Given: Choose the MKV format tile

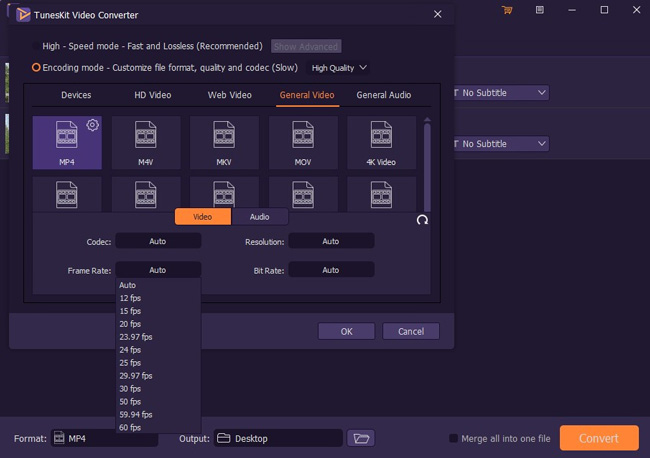Looking at the screenshot, I should tap(224, 143).
